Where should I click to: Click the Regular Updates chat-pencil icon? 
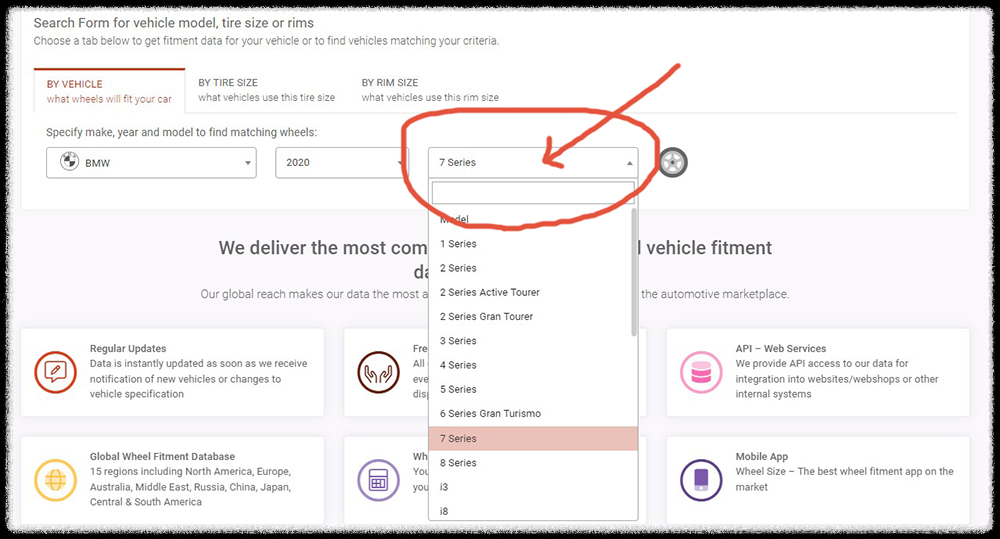tap(55, 372)
